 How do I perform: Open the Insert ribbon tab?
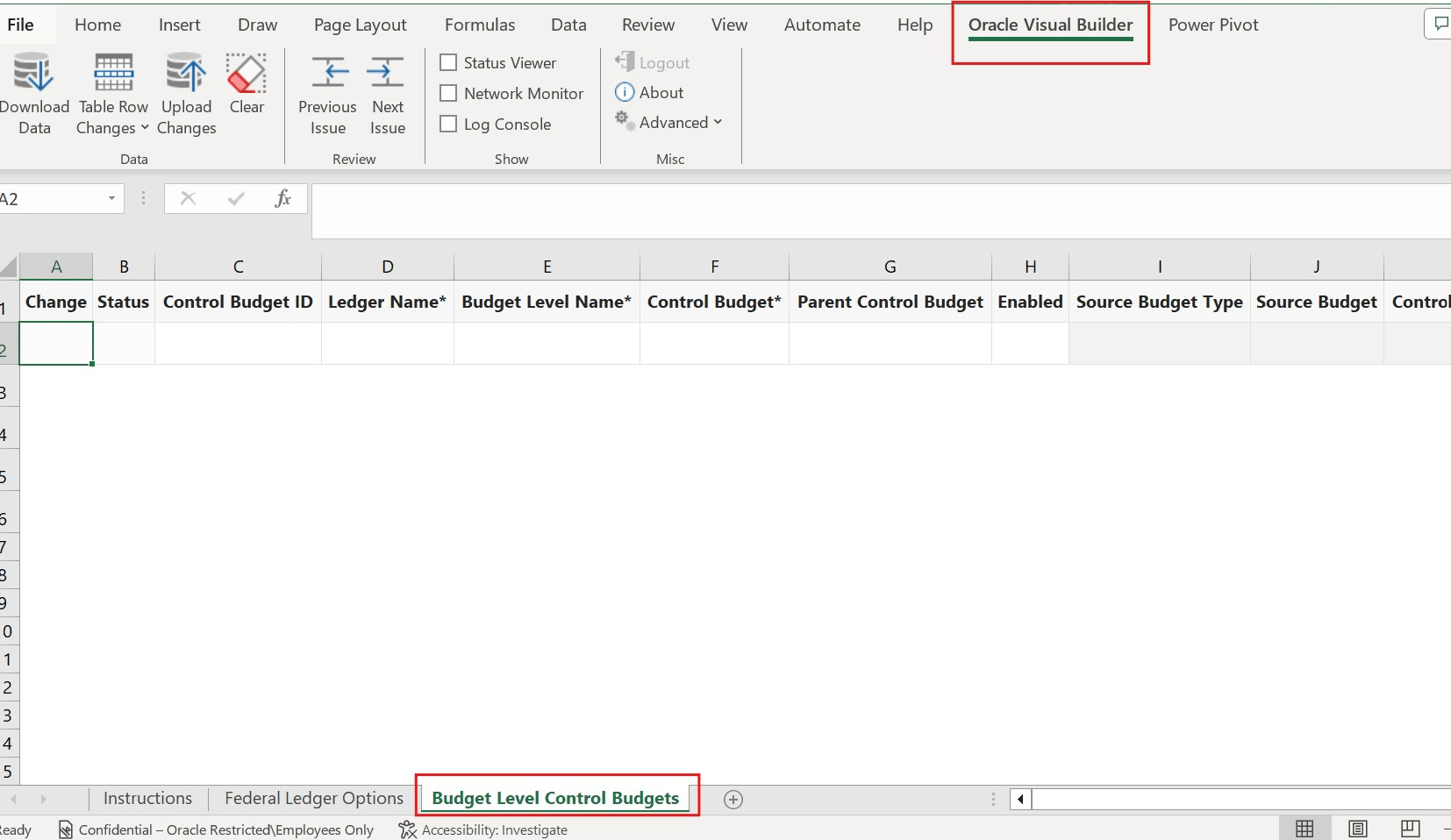(180, 25)
